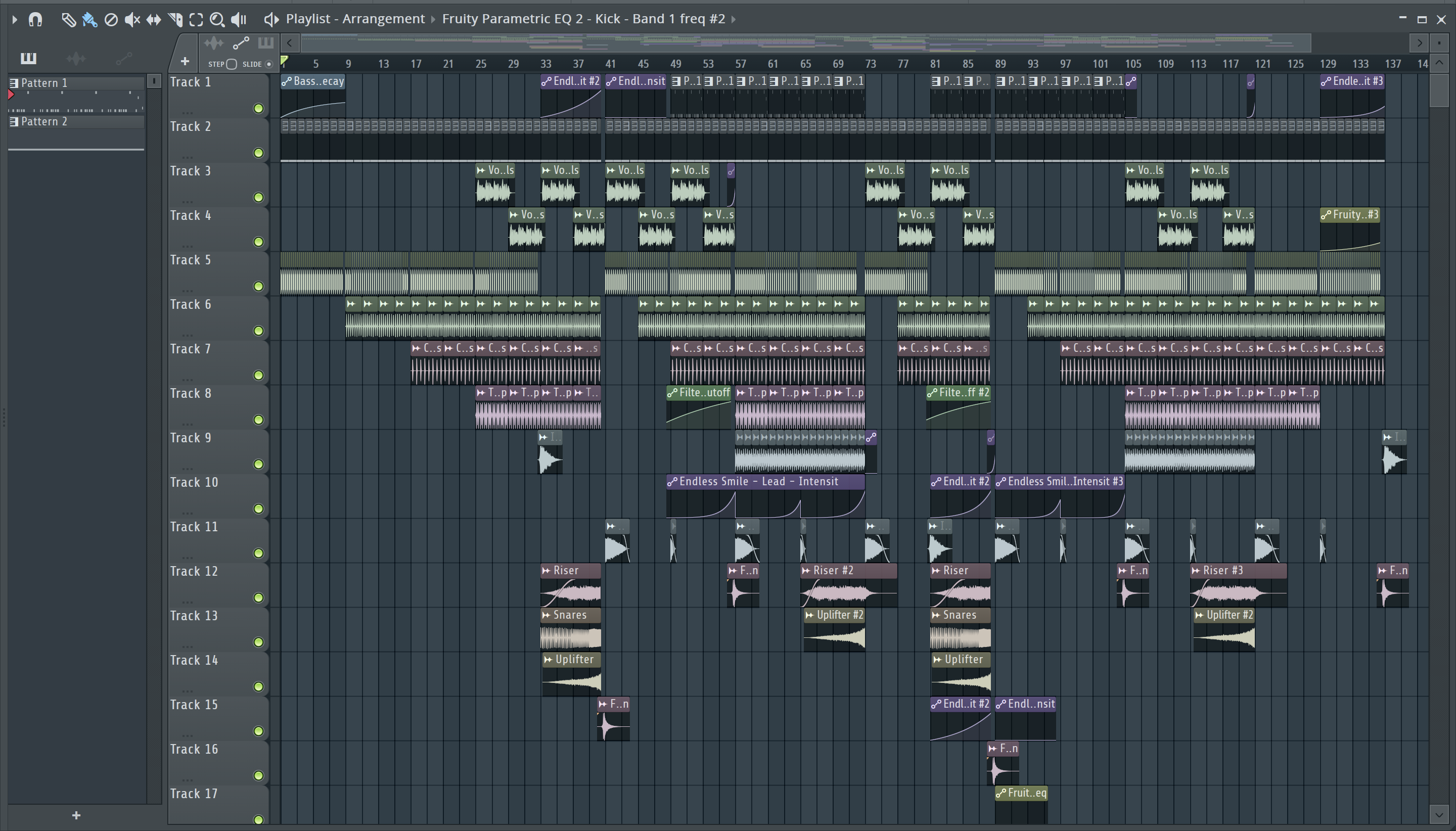Mute Track 13 with its green light

click(x=258, y=642)
